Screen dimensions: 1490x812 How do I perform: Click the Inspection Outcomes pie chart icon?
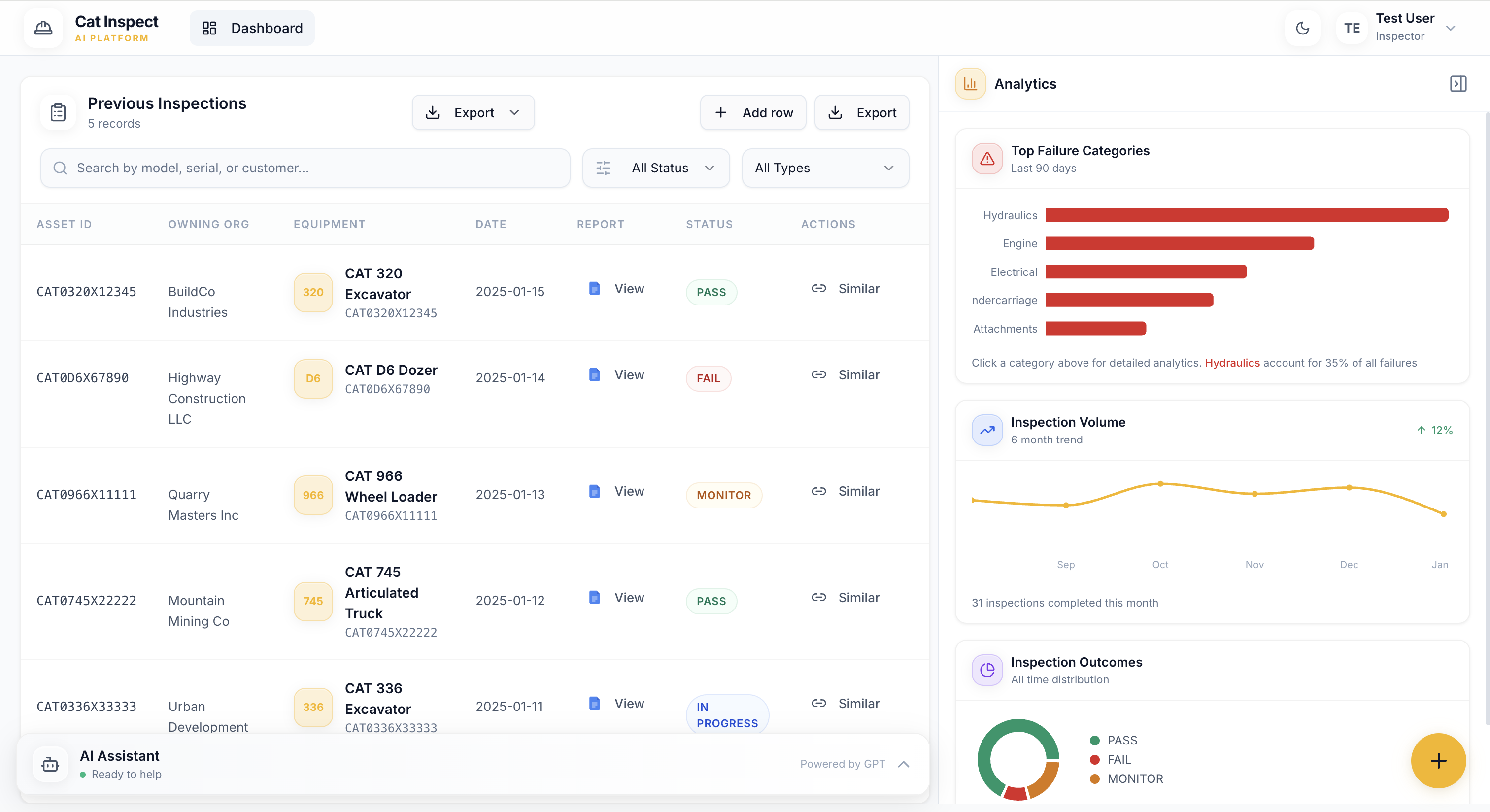coord(987,670)
